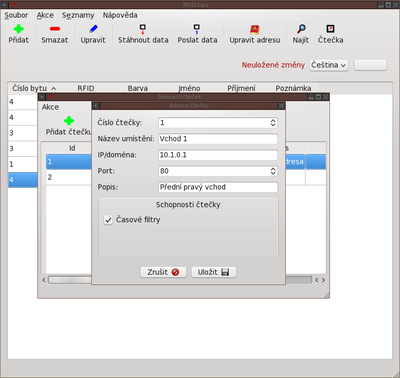Close the Adresa čtečky dialog
Viewport: 400px width, 378px height.
(281, 106)
